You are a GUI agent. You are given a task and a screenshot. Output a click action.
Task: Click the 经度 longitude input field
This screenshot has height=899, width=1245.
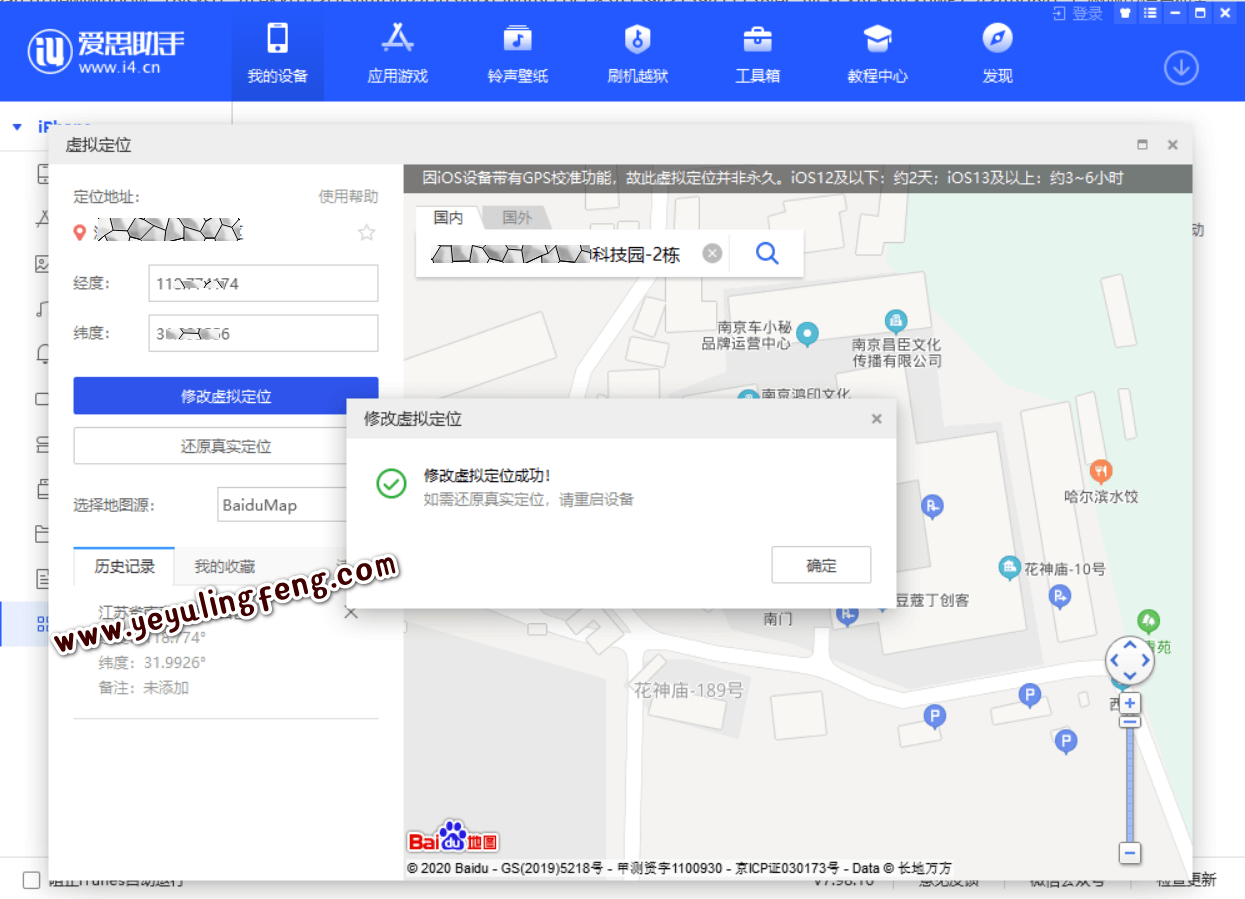pyautogui.click(x=263, y=284)
